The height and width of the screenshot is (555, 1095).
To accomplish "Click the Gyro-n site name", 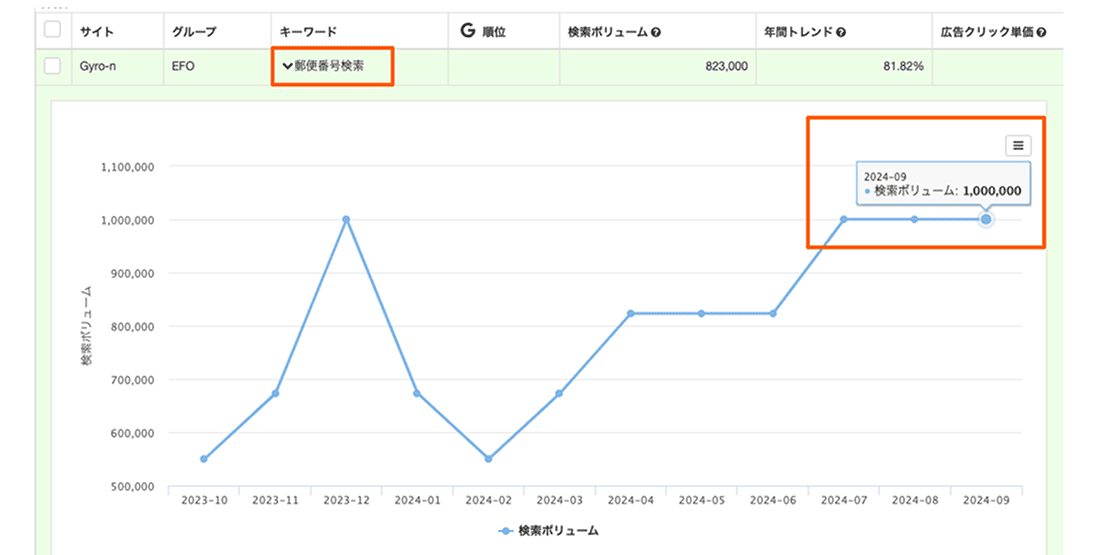I will point(99,66).
